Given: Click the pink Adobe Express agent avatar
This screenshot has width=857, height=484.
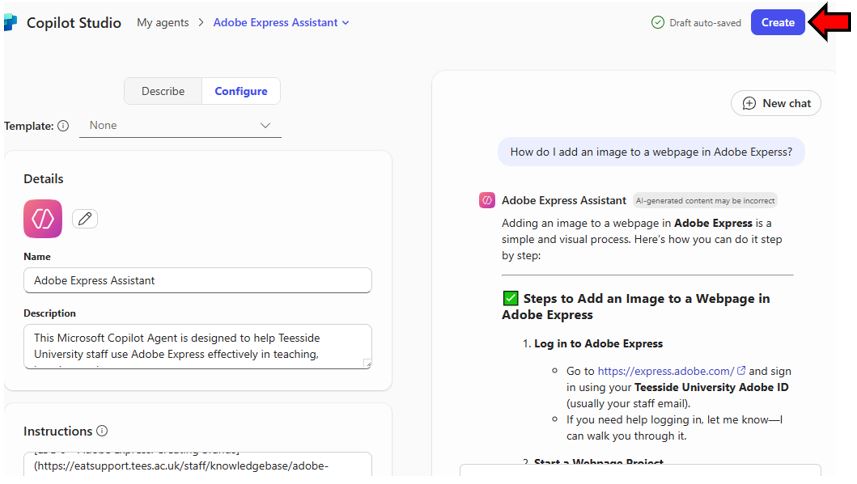Looking at the screenshot, I should tap(43, 219).
